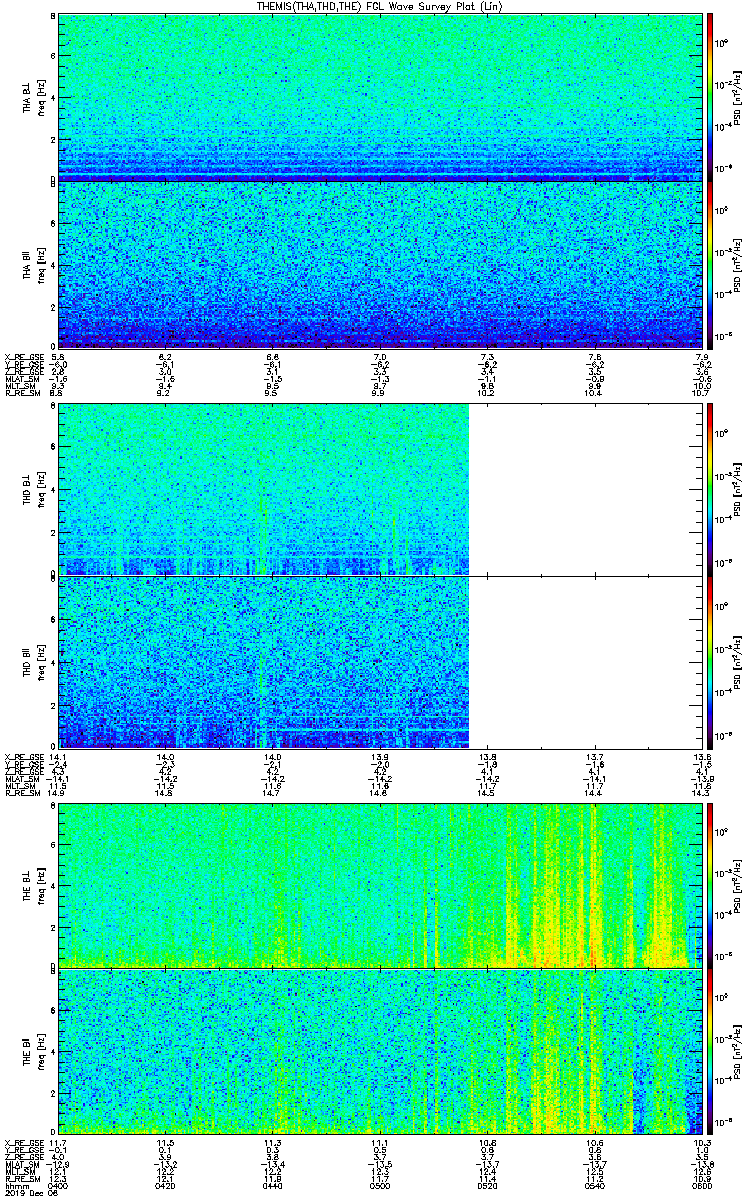Click the 0400 time tick label

click(x=59, y=1186)
